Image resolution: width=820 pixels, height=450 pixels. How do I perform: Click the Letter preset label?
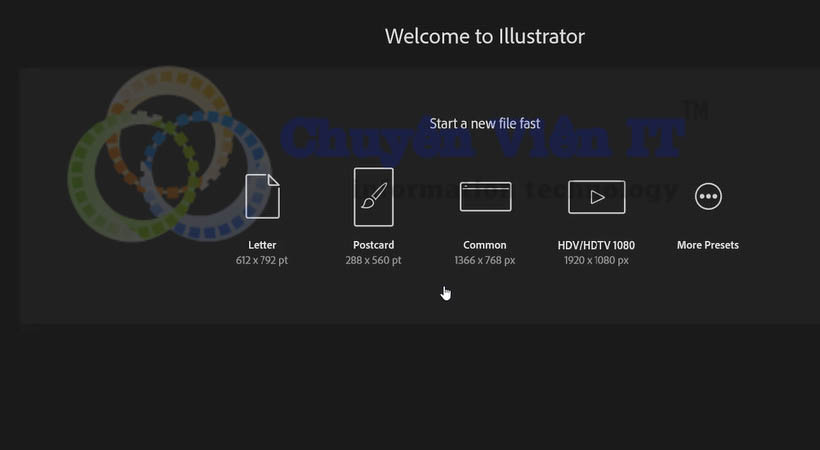[262, 245]
